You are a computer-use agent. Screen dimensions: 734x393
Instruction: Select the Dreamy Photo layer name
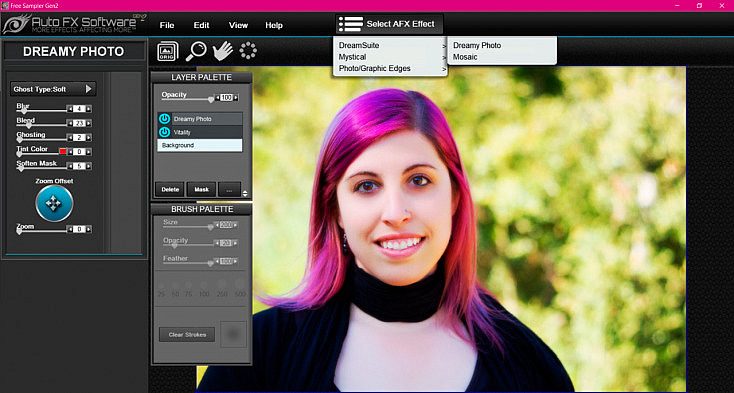192,119
